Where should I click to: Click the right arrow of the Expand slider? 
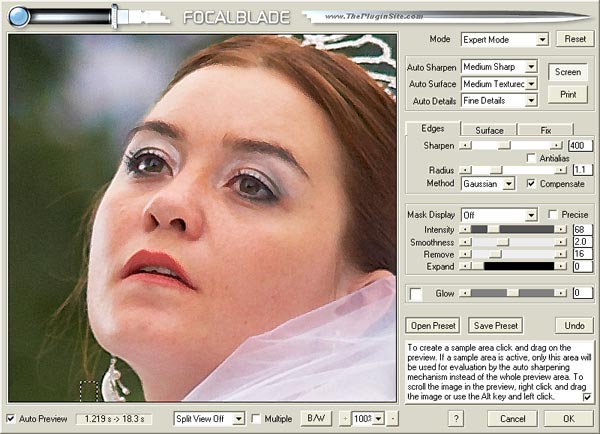click(x=561, y=266)
